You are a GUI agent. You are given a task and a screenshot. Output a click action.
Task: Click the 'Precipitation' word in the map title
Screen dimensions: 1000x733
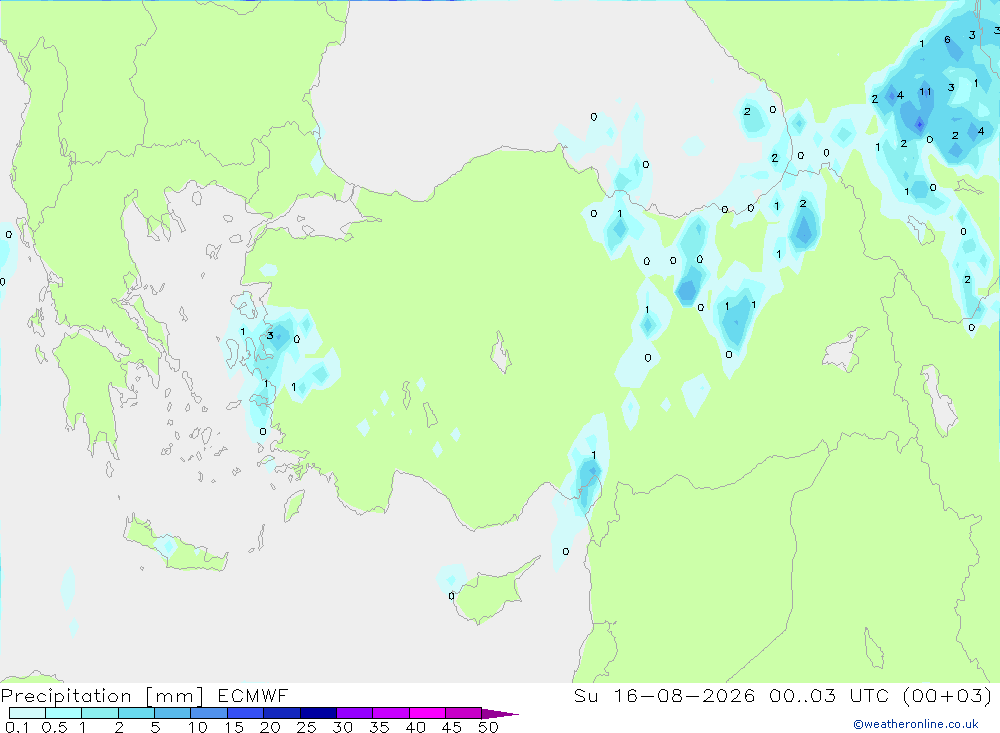[x=66, y=696]
